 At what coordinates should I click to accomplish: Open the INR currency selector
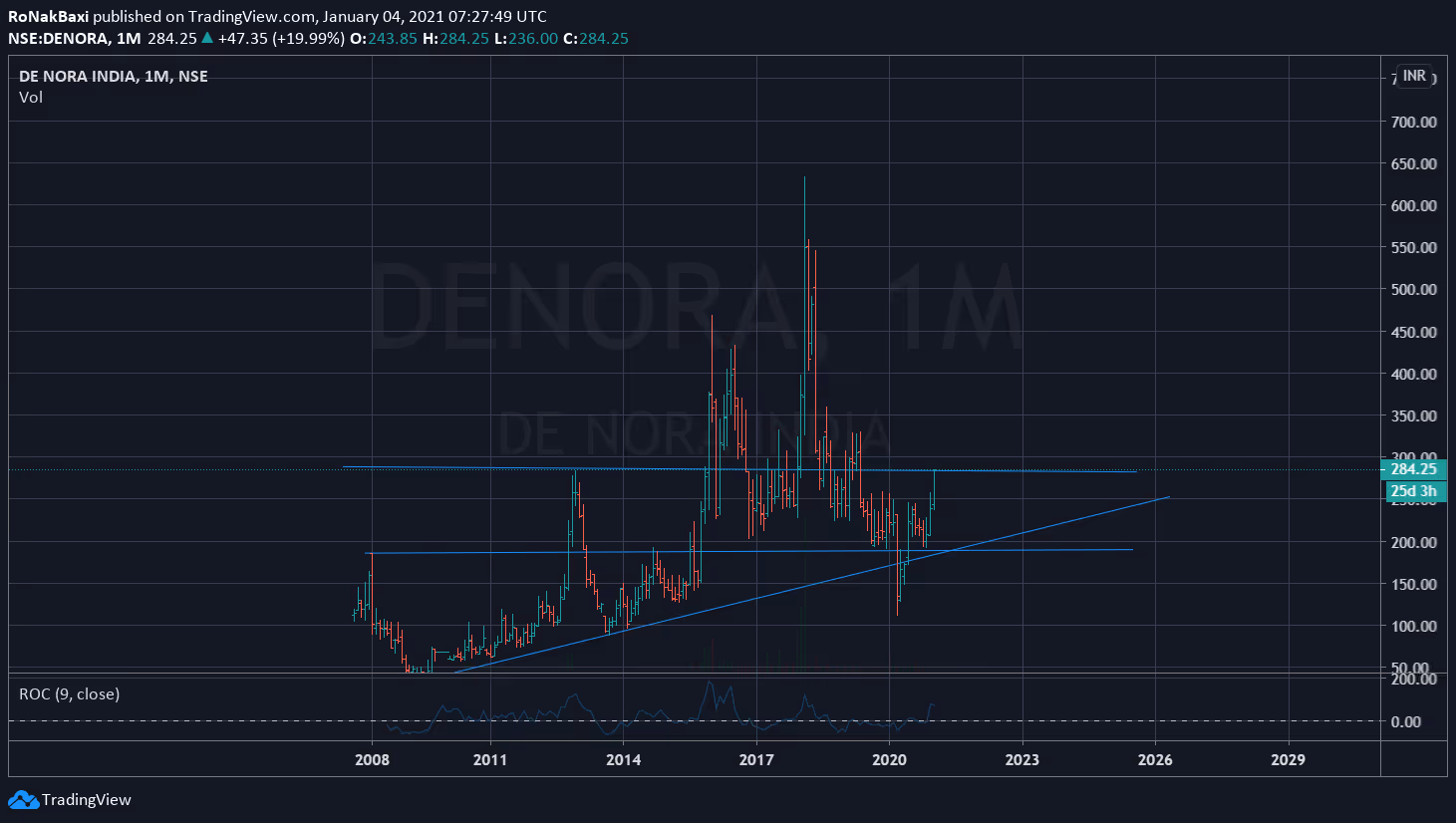tap(1413, 76)
